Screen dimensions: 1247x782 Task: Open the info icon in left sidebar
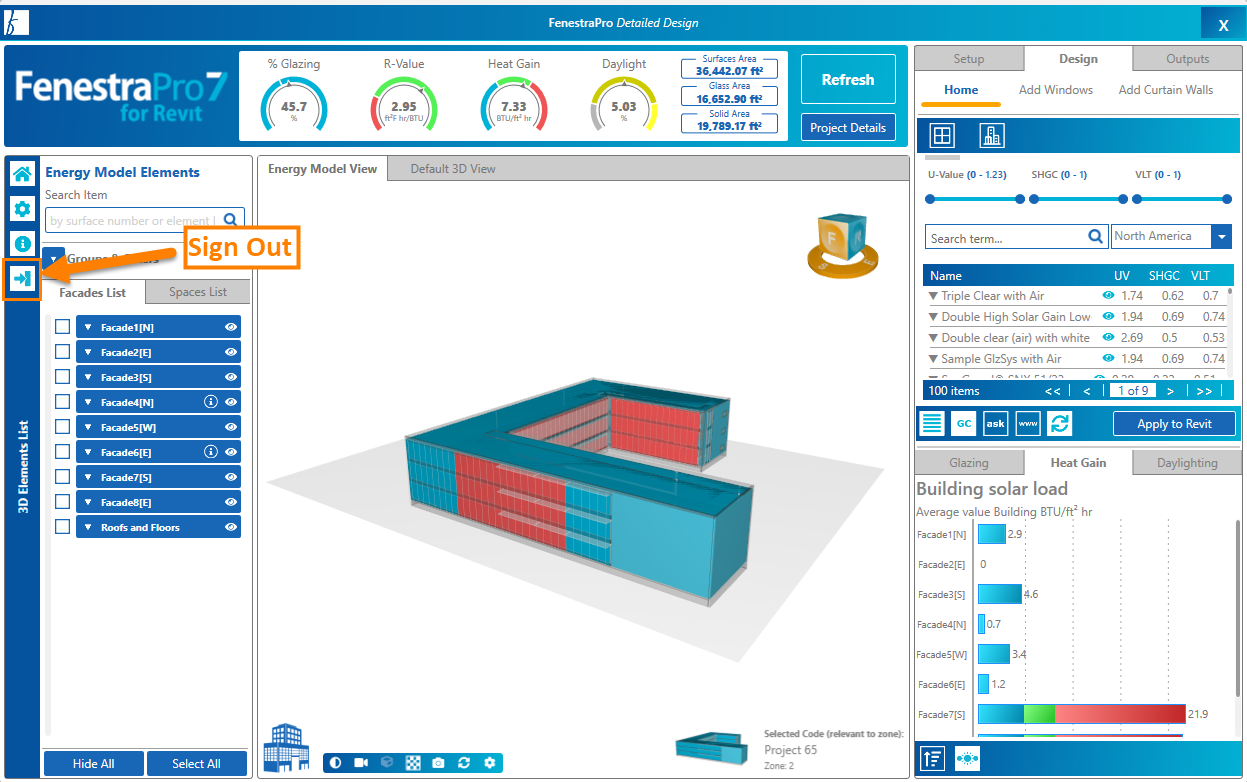pyautogui.click(x=22, y=243)
